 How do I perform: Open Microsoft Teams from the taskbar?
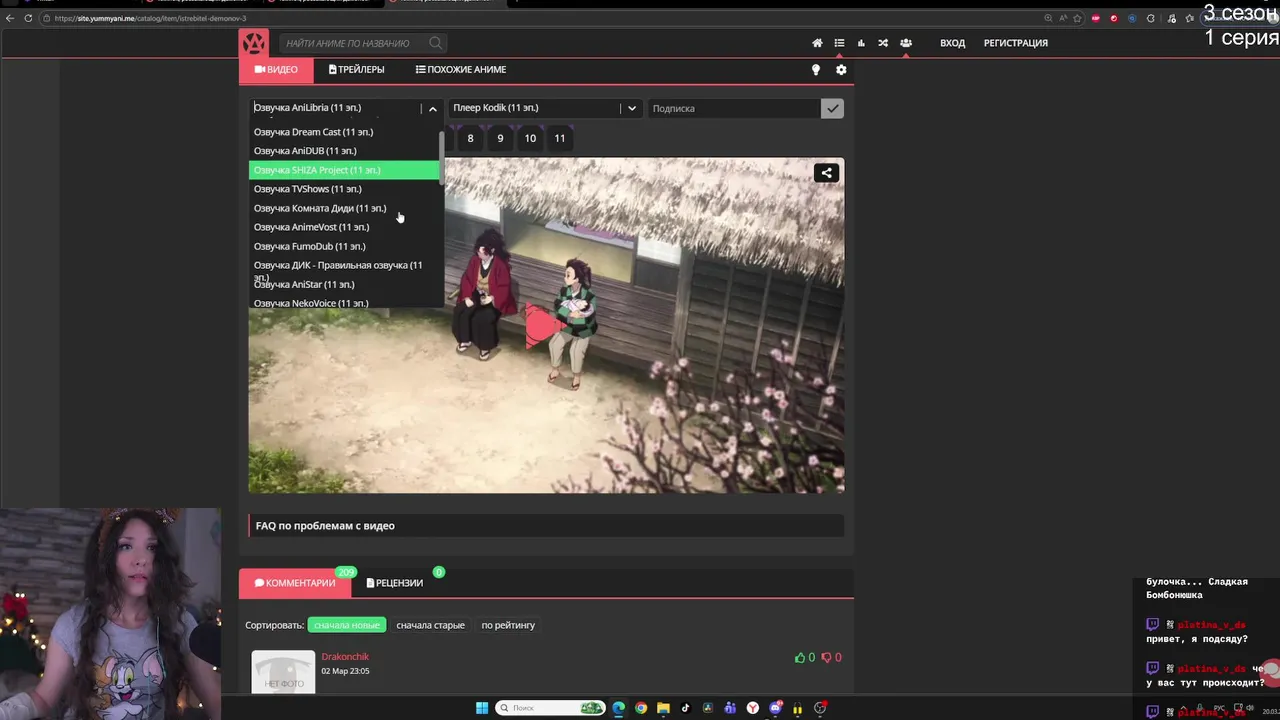pos(730,708)
